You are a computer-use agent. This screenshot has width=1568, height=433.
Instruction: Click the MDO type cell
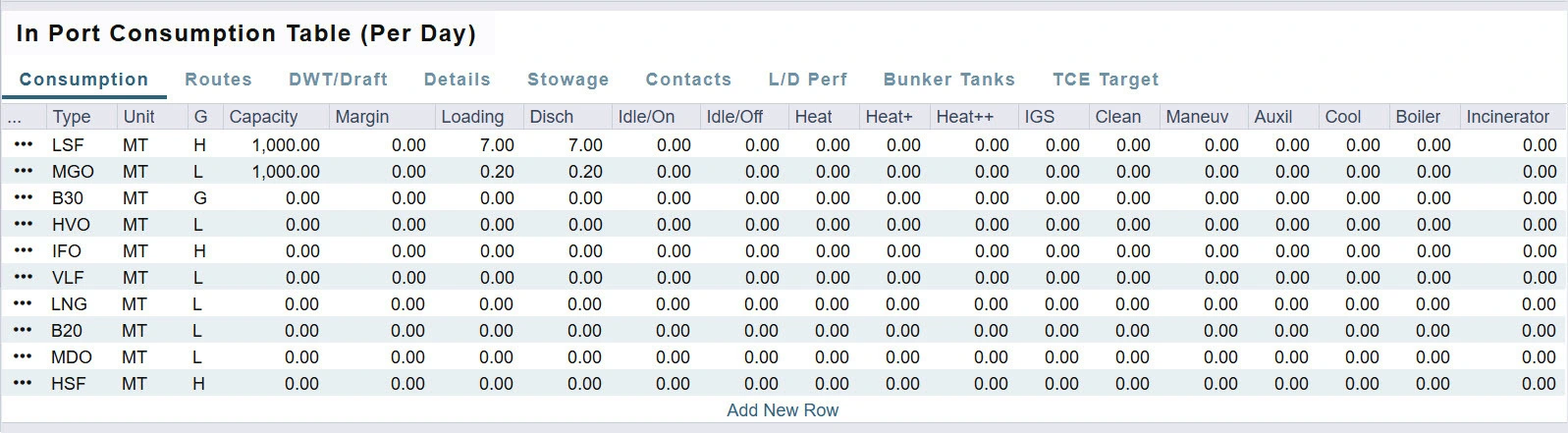coord(81,357)
